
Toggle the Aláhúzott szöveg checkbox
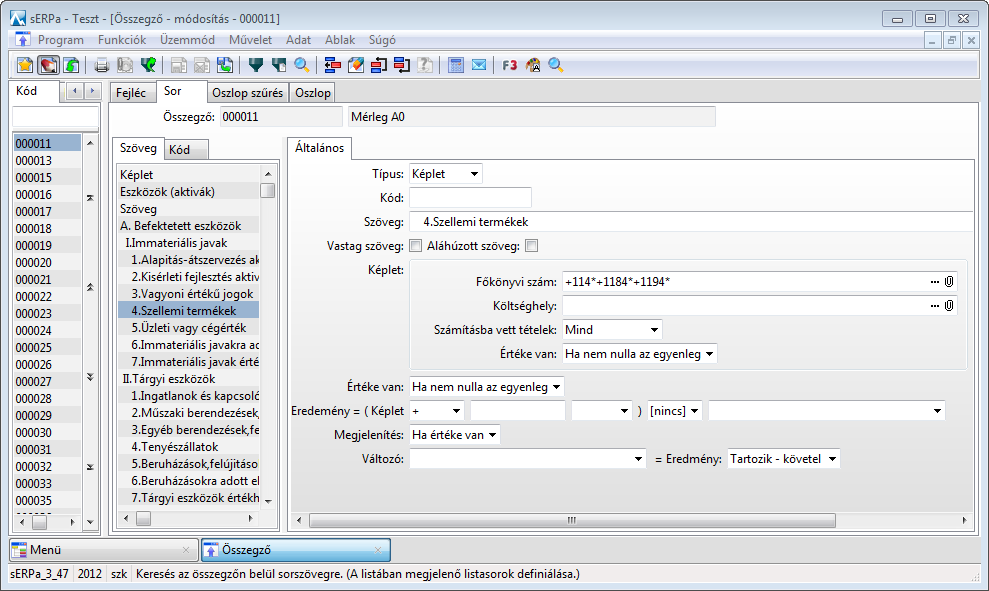tap(532, 246)
